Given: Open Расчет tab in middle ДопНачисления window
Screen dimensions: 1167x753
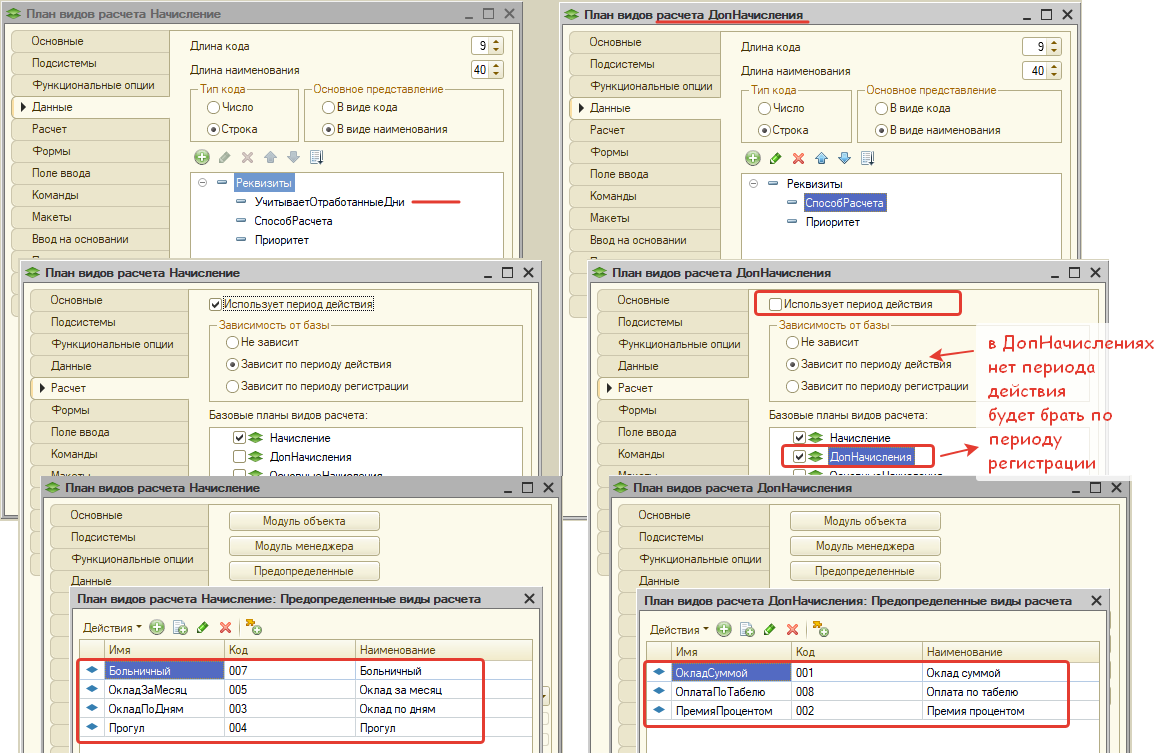Looking at the screenshot, I should point(673,388).
